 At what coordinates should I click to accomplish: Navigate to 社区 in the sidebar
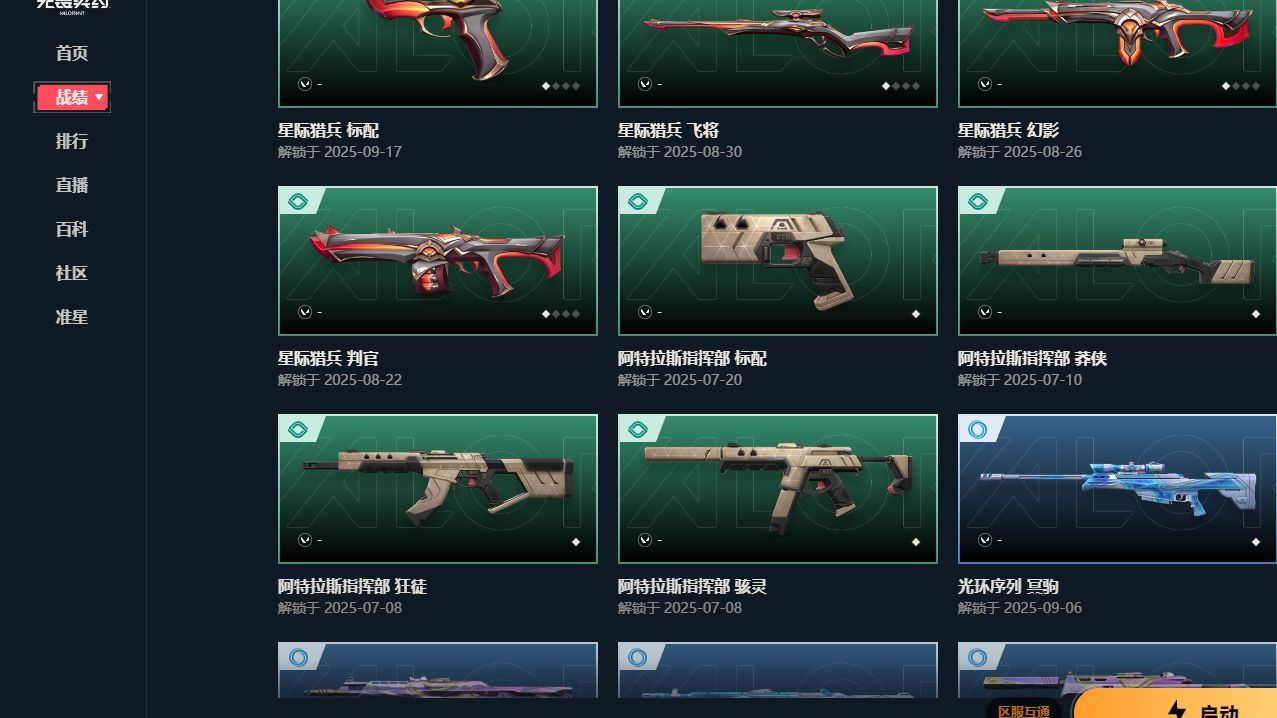[72, 273]
